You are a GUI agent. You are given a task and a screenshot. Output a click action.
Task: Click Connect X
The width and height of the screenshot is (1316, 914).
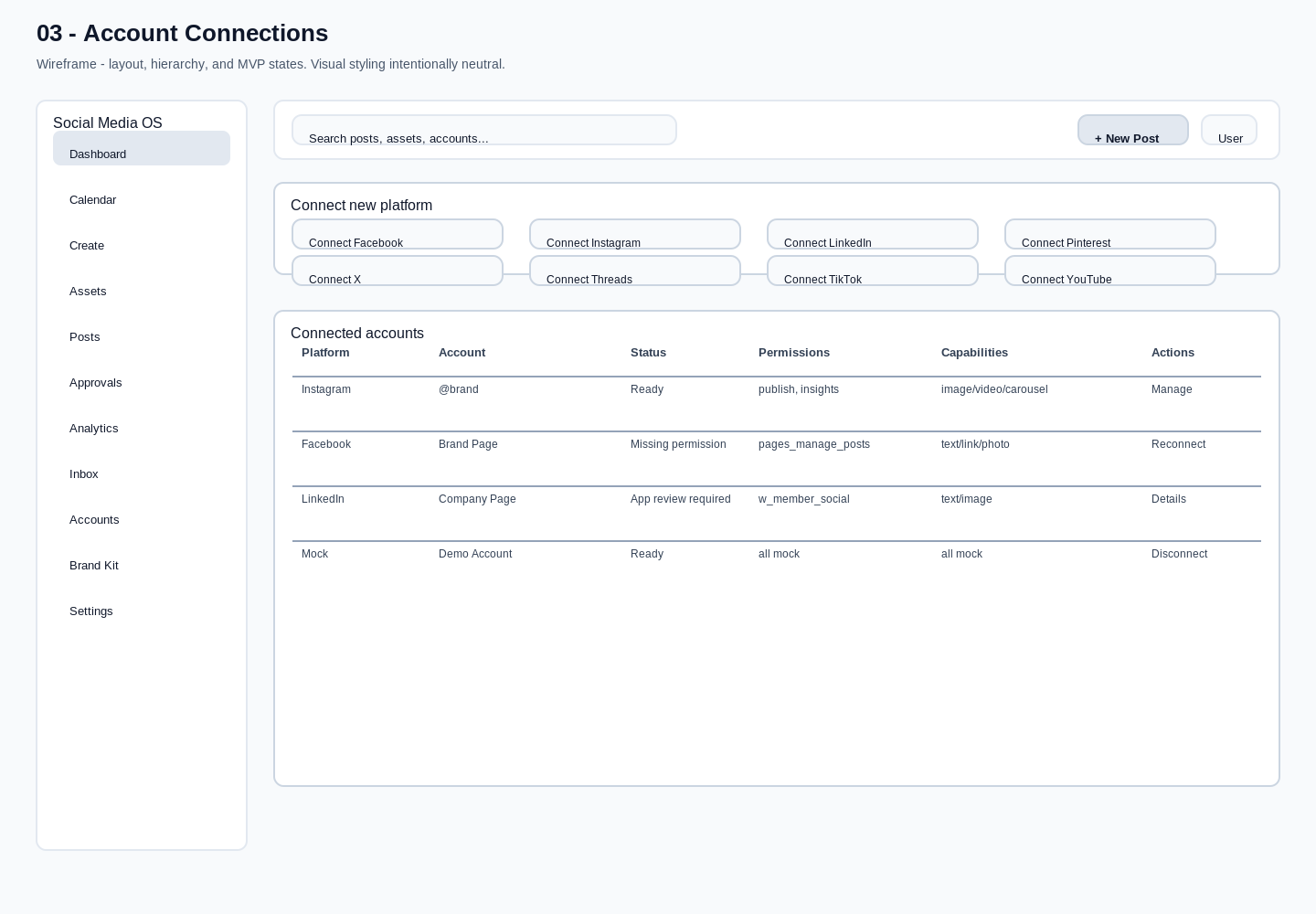pos(398,271)
